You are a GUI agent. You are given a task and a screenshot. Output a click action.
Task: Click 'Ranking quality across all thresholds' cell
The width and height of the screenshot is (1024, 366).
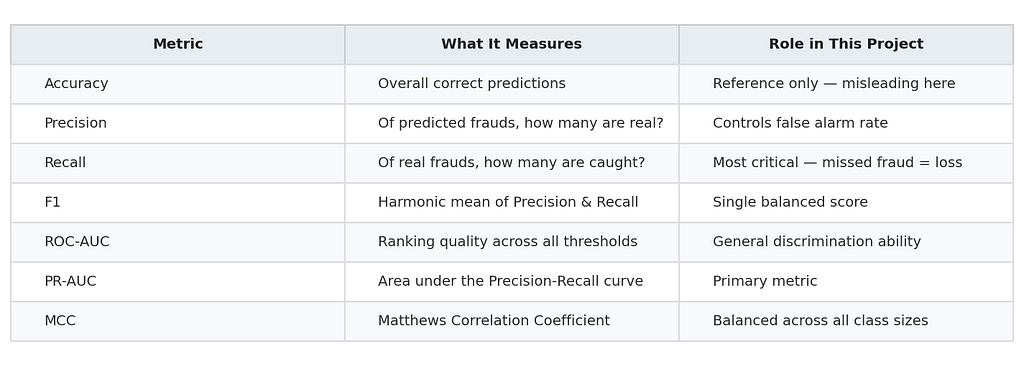pyautogui.click(x=512, y=242)
